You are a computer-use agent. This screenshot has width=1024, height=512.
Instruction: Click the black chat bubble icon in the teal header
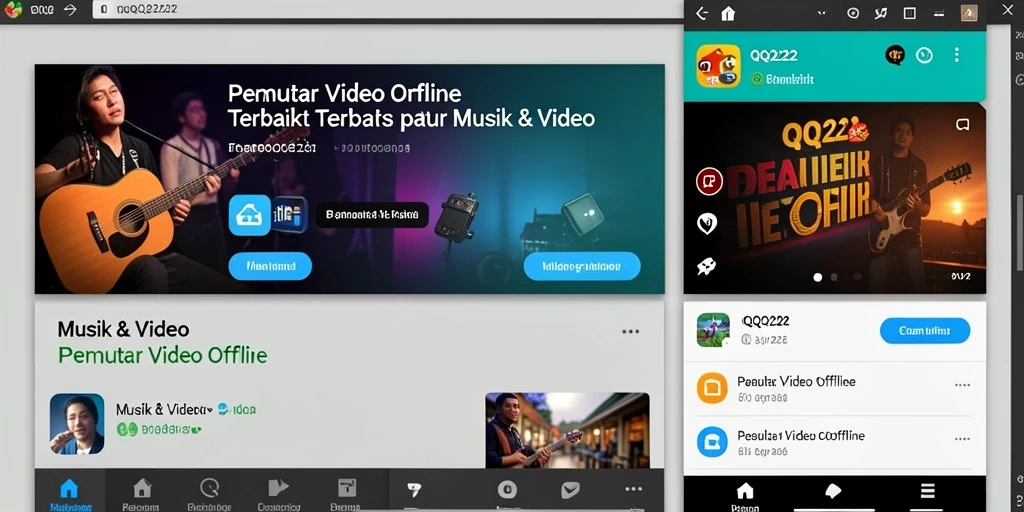pyautogui.click(x=895, y=55)
